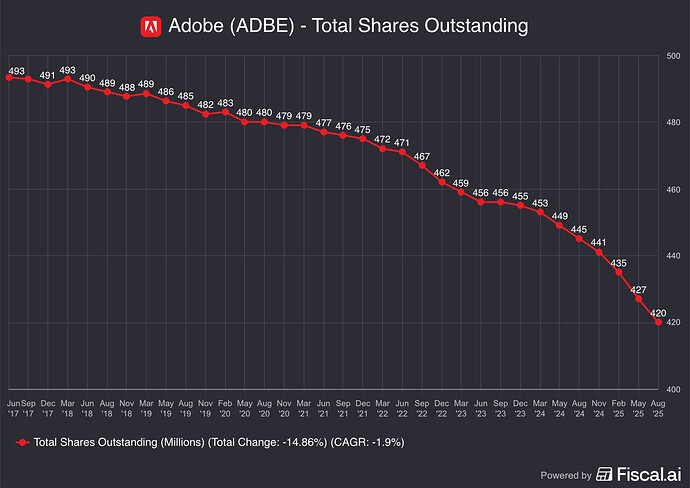Click the red legend marker dot

[23, 441]
